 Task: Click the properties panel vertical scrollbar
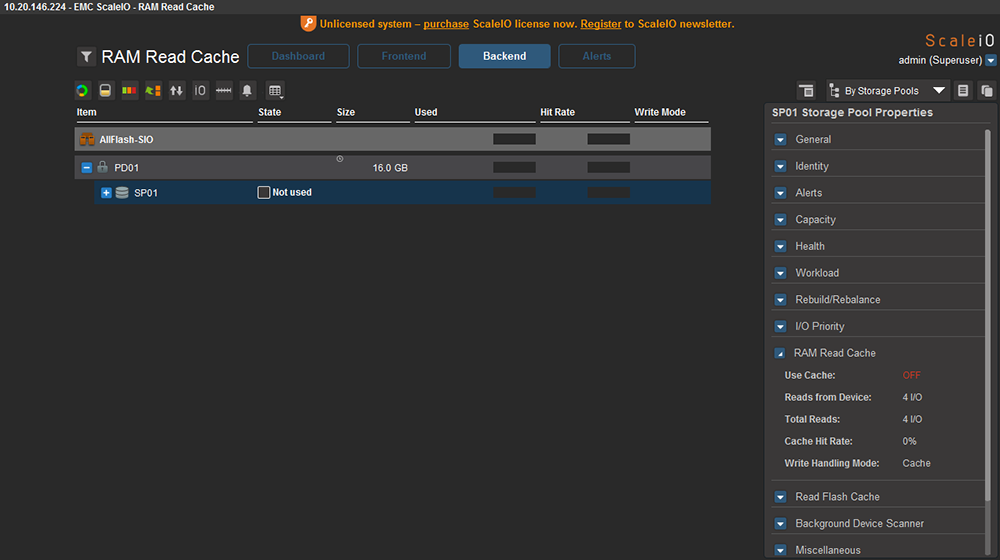click(988, 316)
